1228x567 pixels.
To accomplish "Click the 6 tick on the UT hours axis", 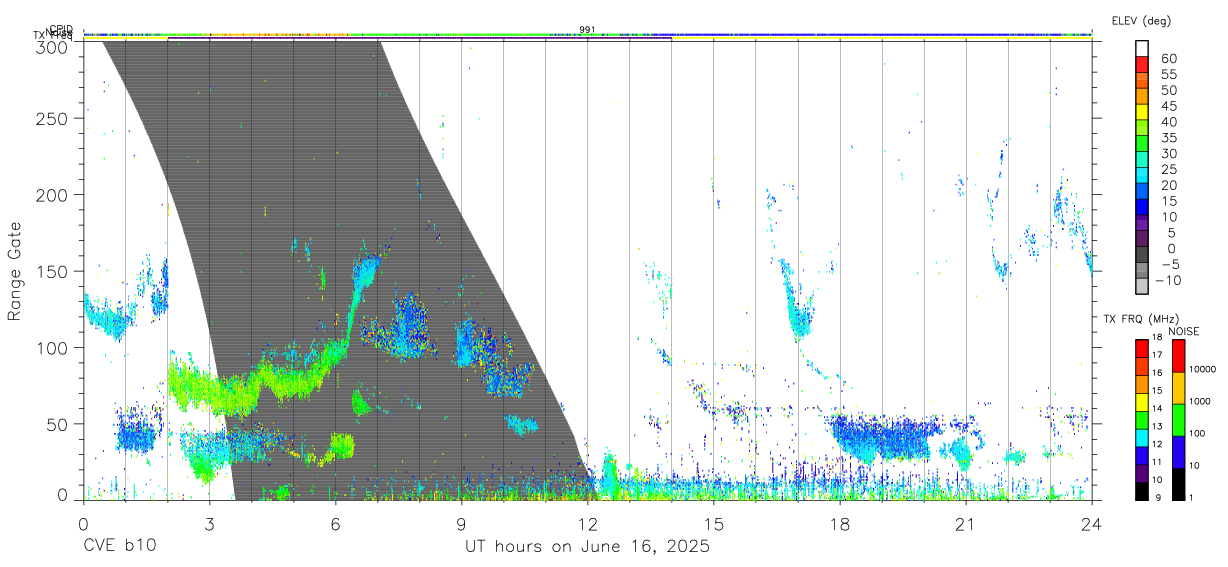I will pos(335,523).
